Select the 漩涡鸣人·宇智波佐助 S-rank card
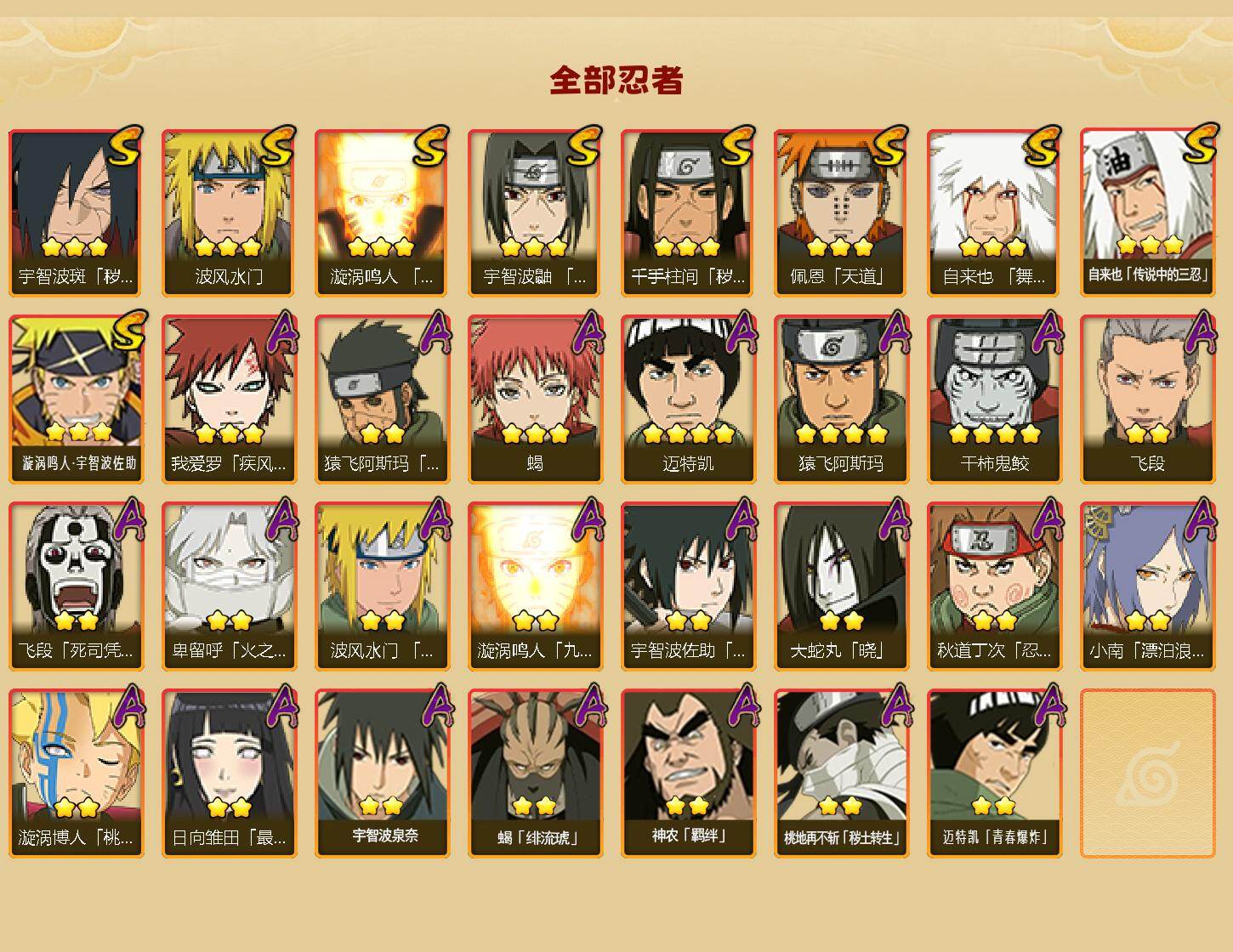Screen dimensions: 1233x952 coord(76,399)
